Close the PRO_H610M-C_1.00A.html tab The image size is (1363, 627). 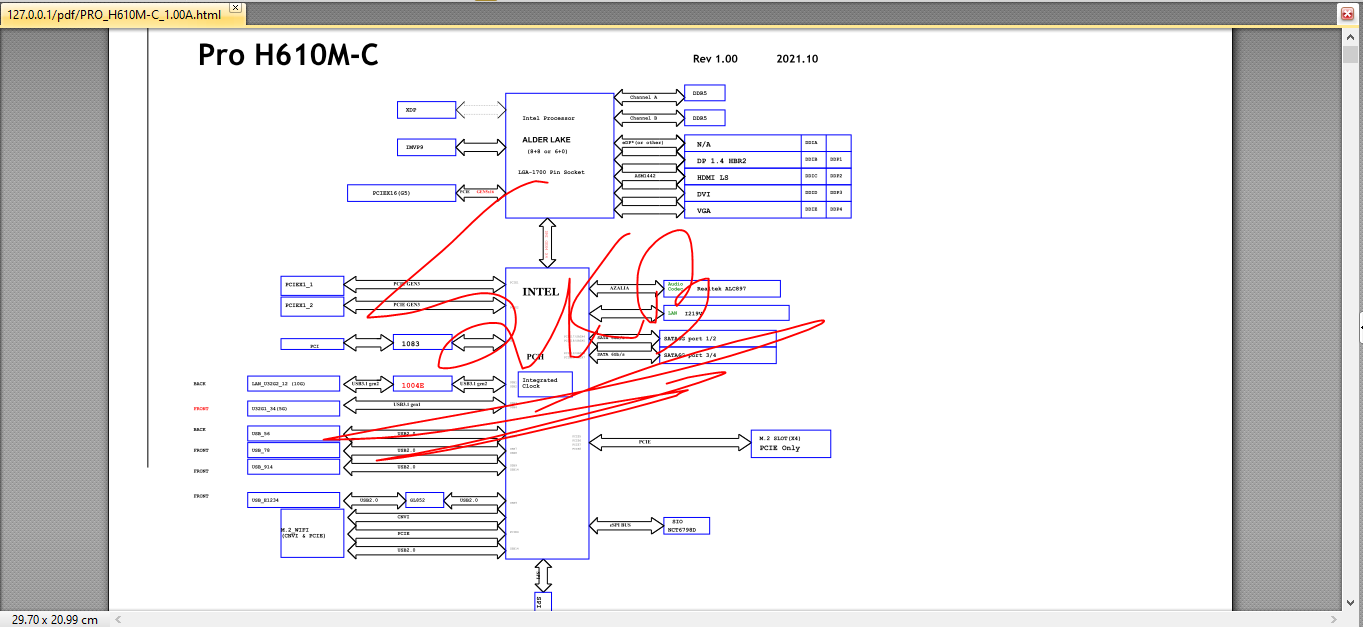pyautogui.click(x=235, y=7)
